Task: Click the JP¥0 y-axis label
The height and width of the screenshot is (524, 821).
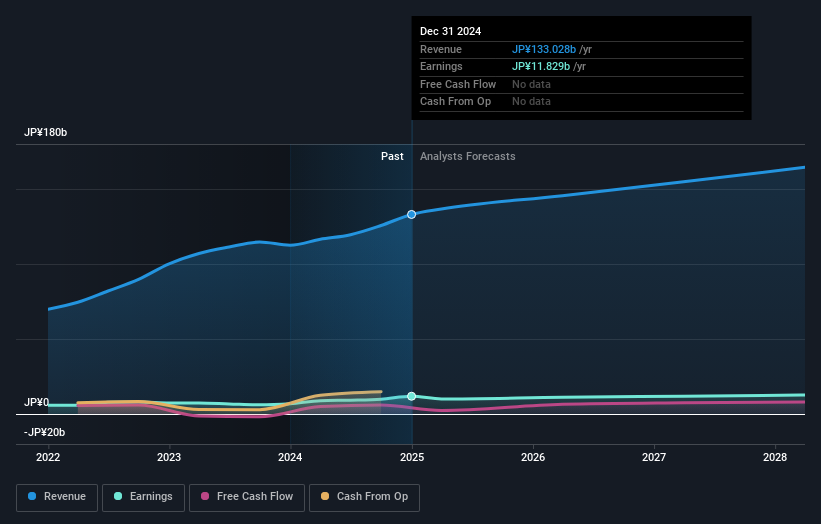Action: 37,403
